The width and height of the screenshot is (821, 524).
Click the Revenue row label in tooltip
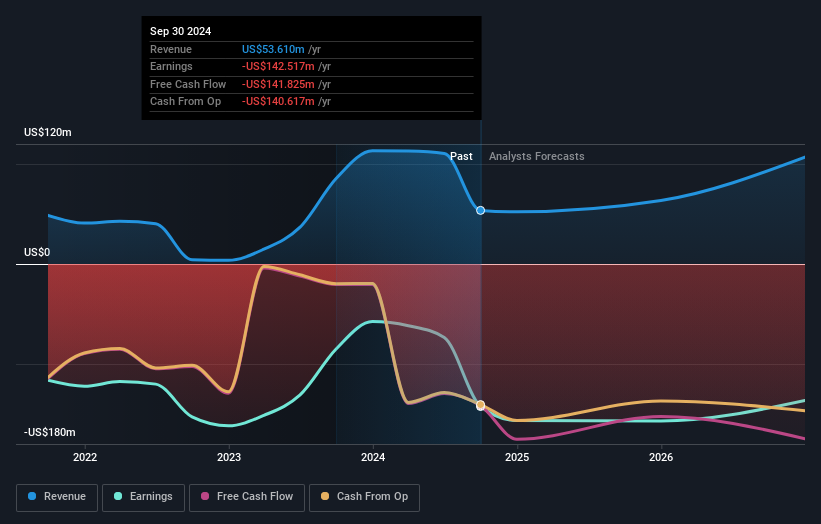171,49
